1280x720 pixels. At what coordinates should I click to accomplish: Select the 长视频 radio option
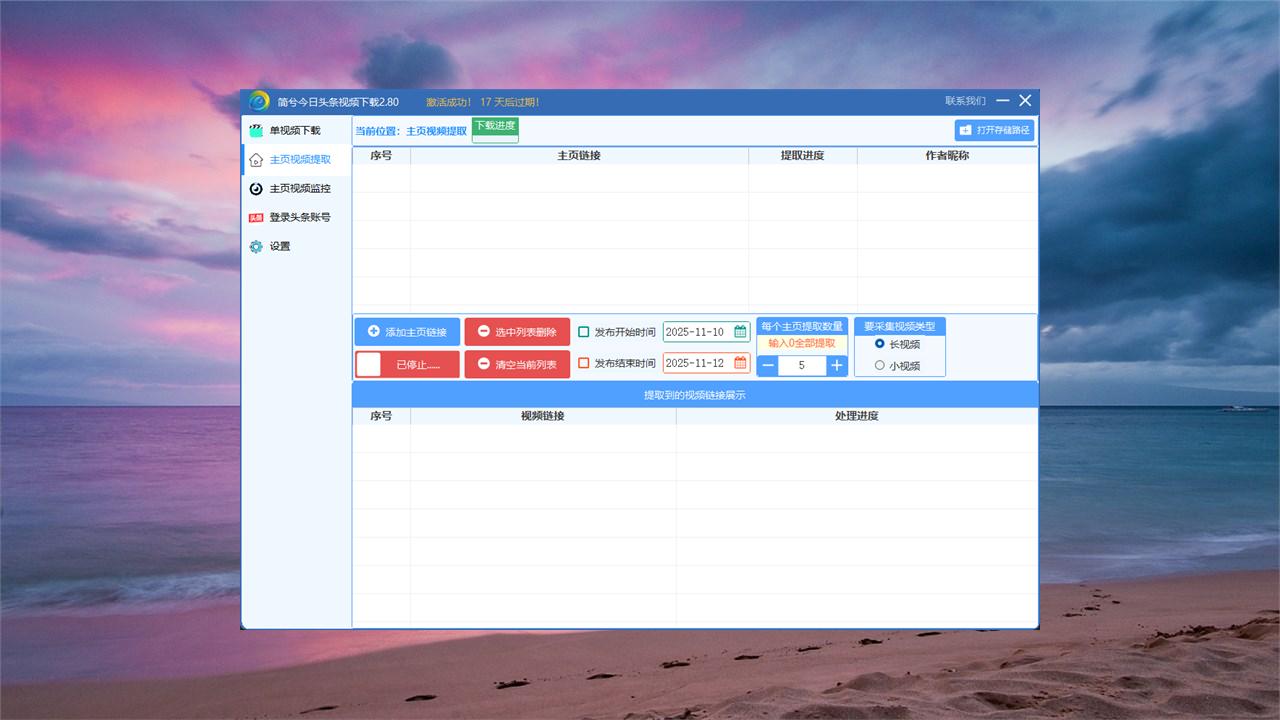(880, 344)
